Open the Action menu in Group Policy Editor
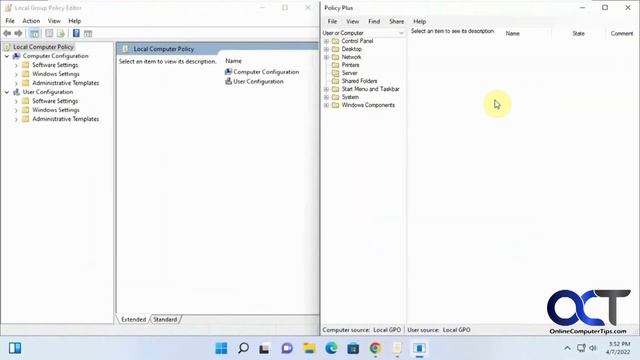Screen dimensions: 640x360 point(31,21)
